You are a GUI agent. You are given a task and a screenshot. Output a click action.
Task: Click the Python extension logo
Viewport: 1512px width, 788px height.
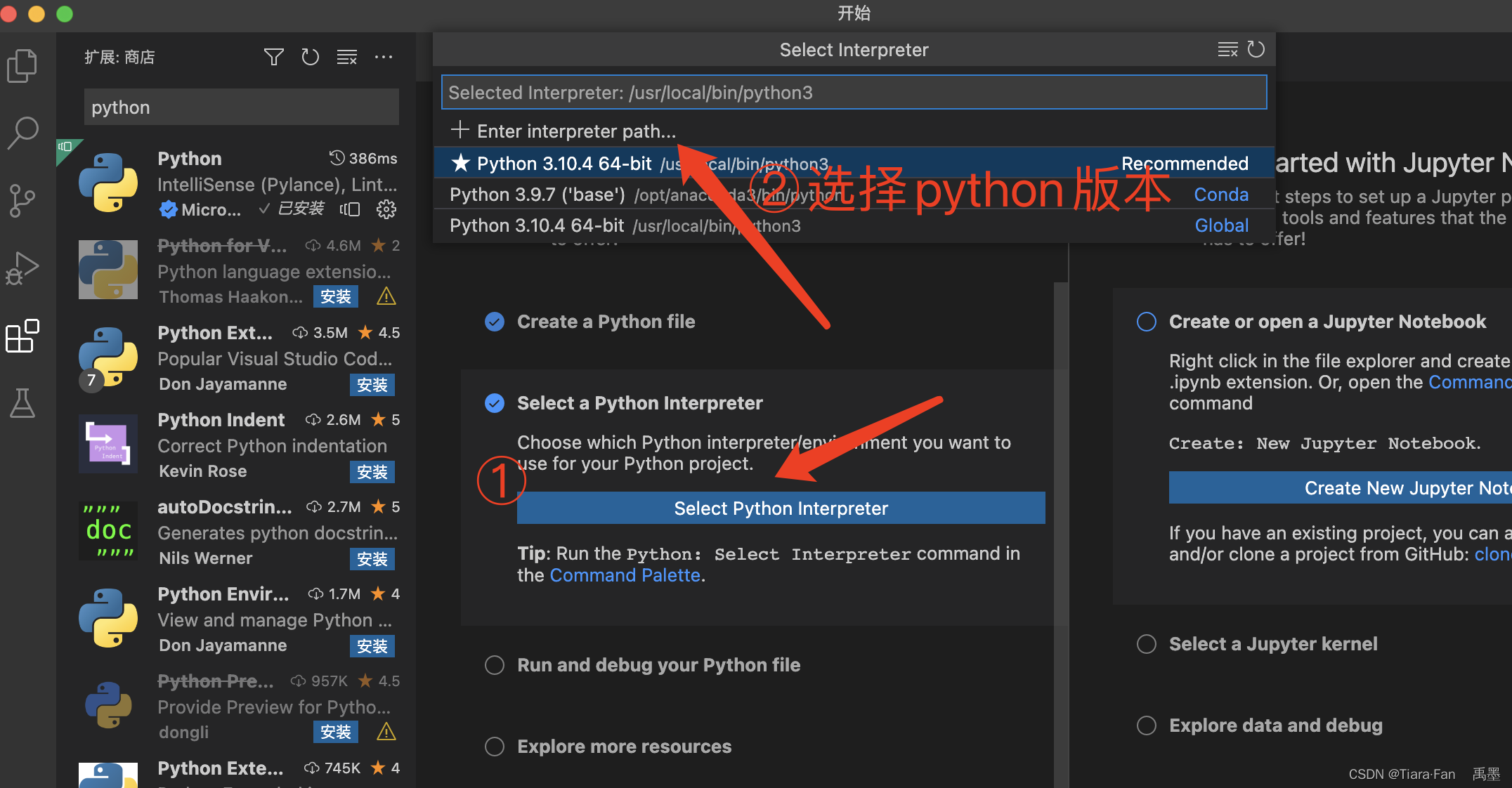[108, 183]
